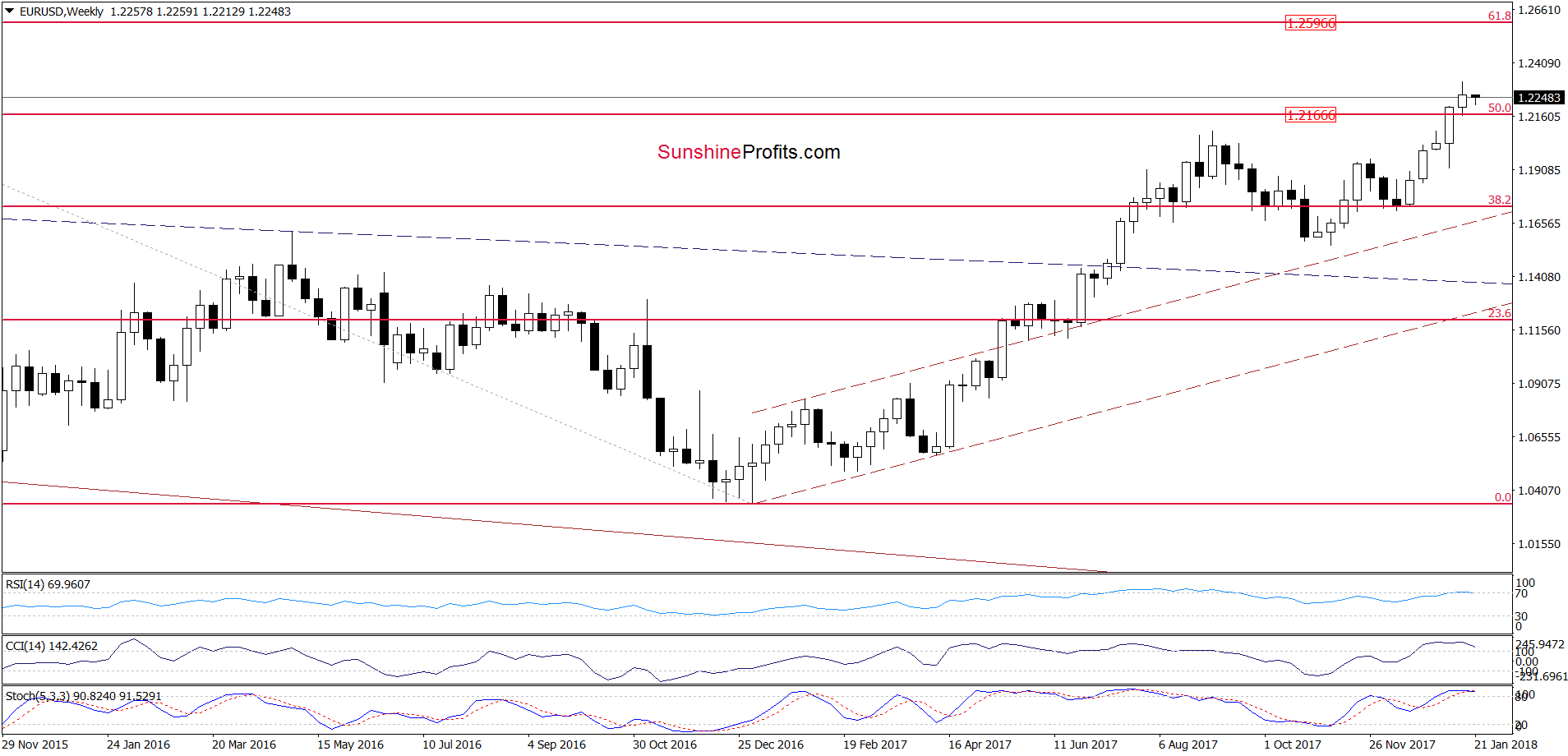Click the 1.25966 Fibonacci price label
This screenshot has width=1568, height=756.
(1311, 23)
